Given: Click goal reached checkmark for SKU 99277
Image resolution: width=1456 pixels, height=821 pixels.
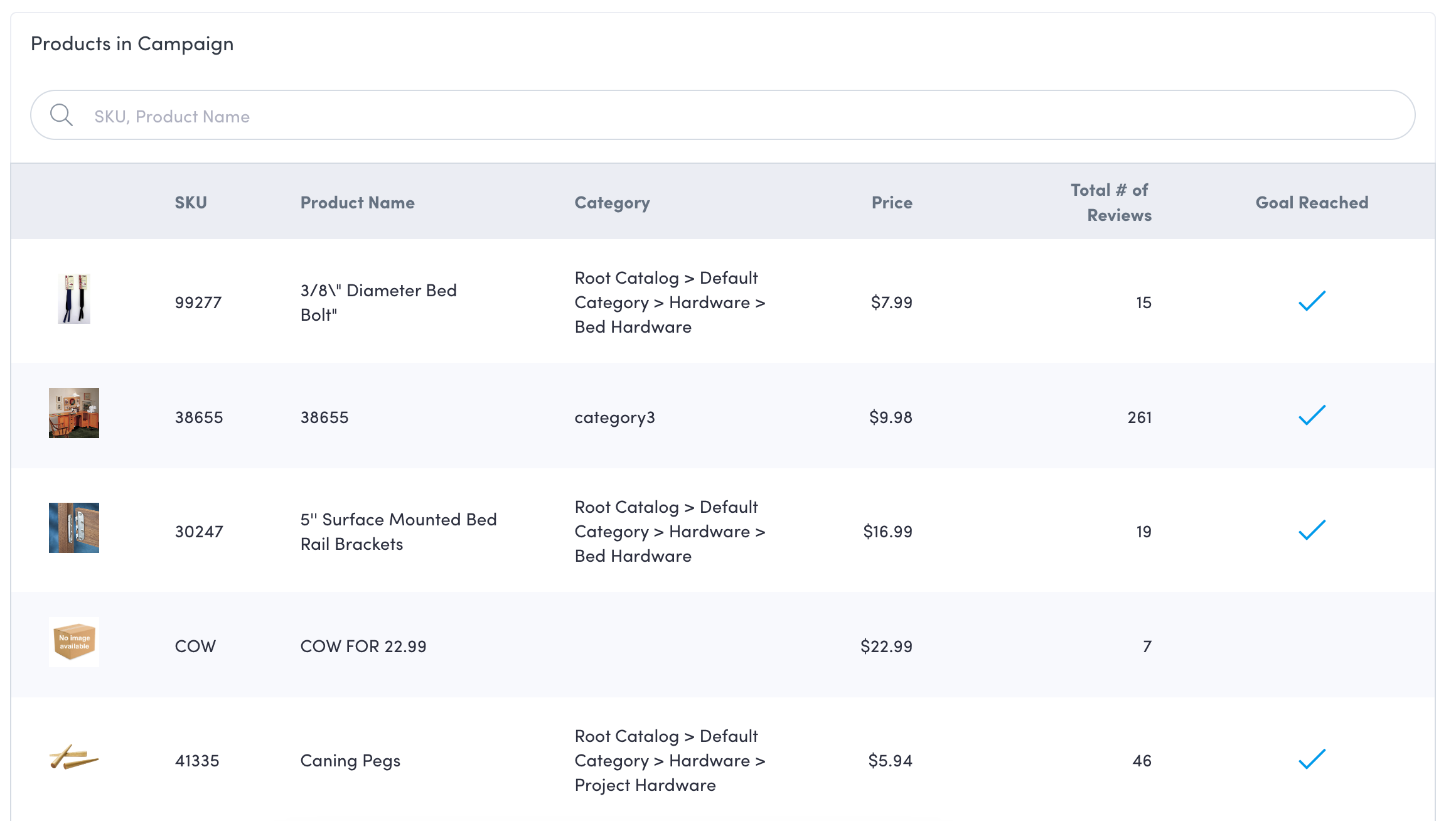Looking at the screenshot, I should pos(1312,301).
